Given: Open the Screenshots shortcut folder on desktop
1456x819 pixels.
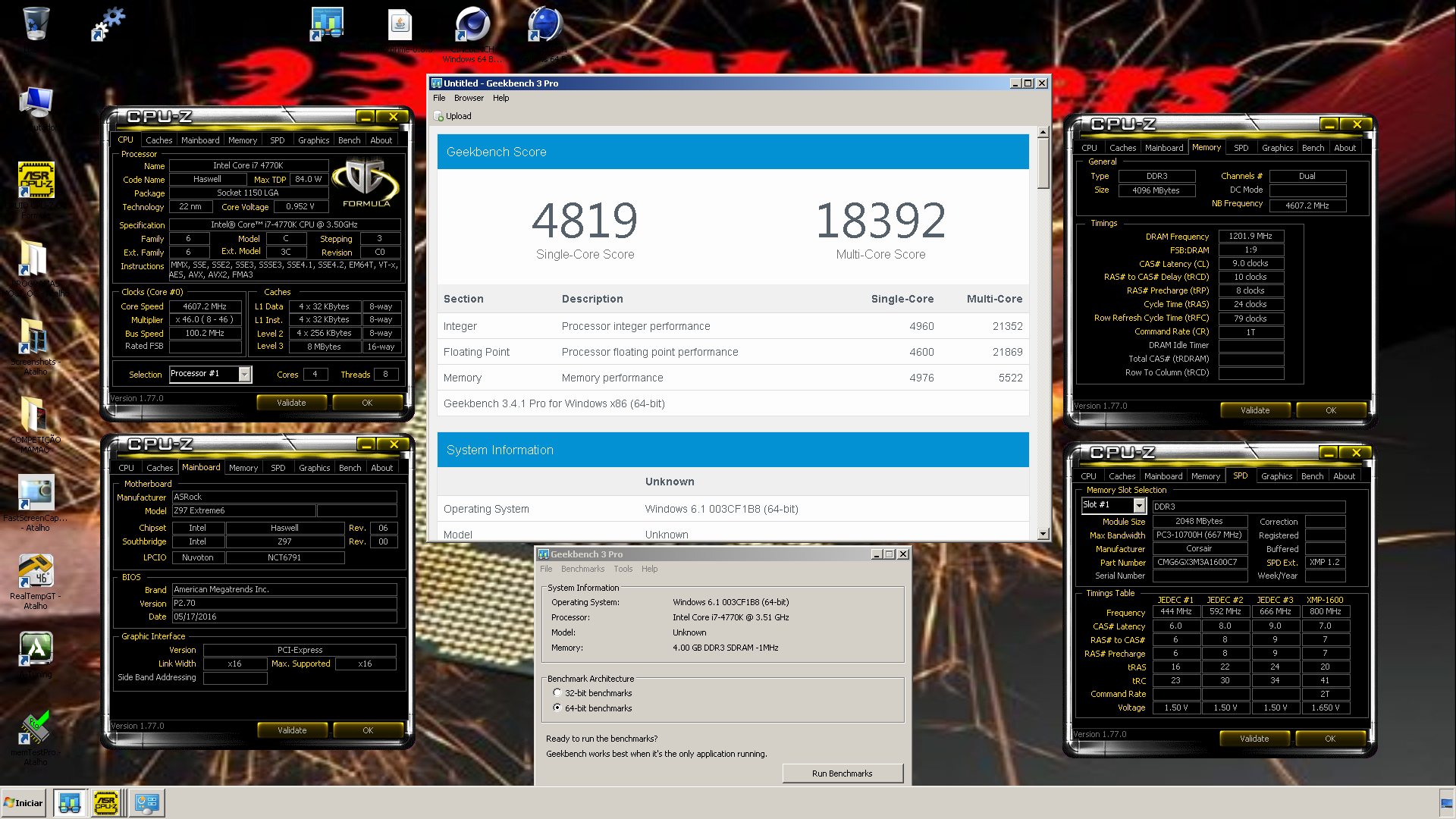Looking at the screenshot, I should coord(34,338).
